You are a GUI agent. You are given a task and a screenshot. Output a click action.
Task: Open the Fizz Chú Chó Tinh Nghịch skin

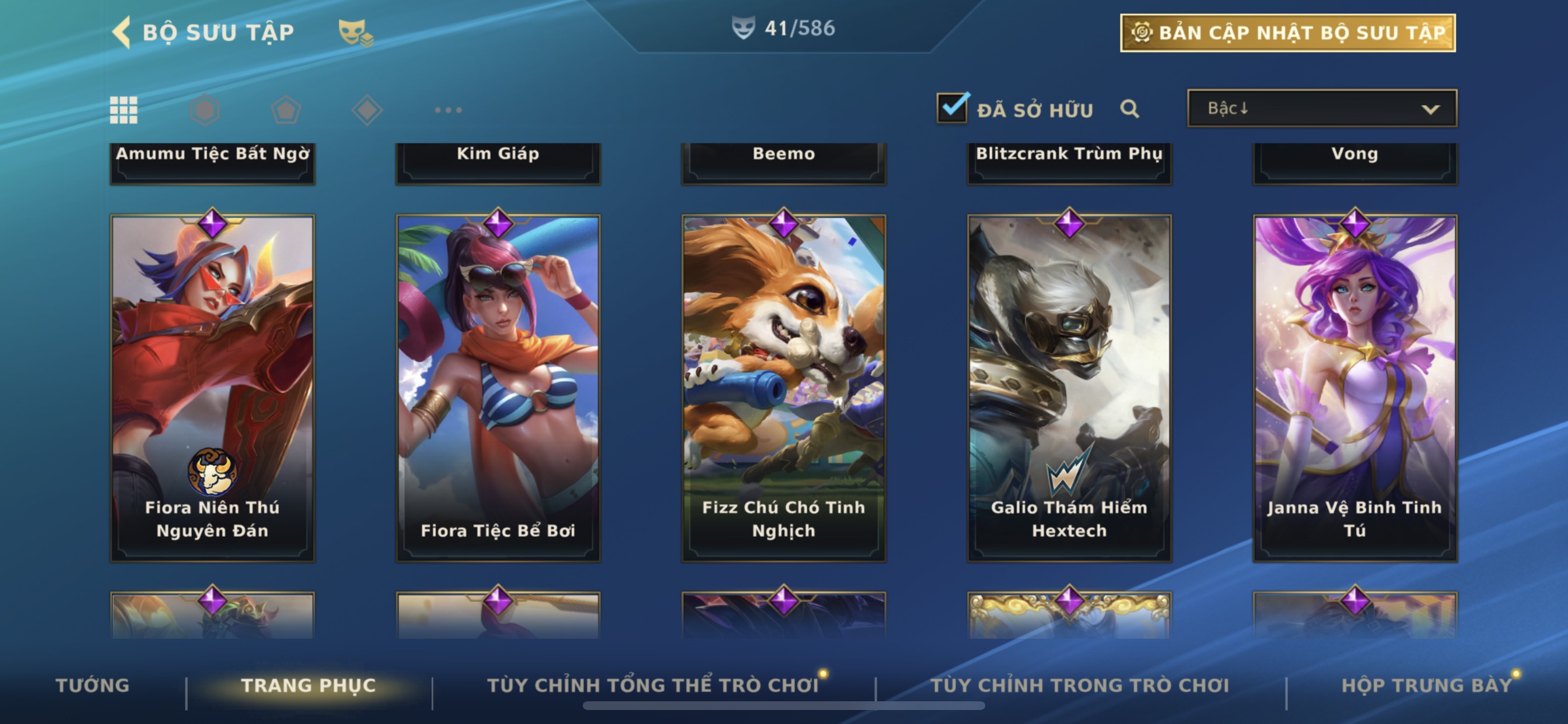(783, 388)
